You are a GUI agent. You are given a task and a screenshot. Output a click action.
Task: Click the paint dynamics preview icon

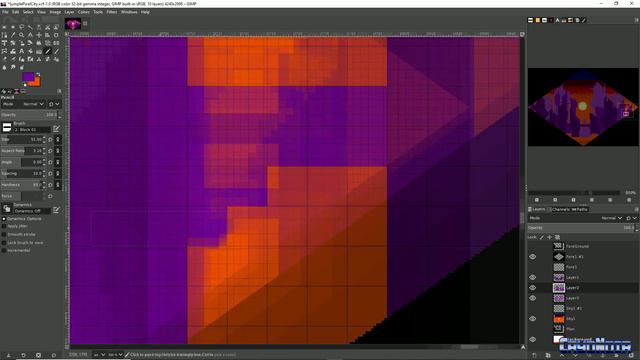[x=7, y=209]
